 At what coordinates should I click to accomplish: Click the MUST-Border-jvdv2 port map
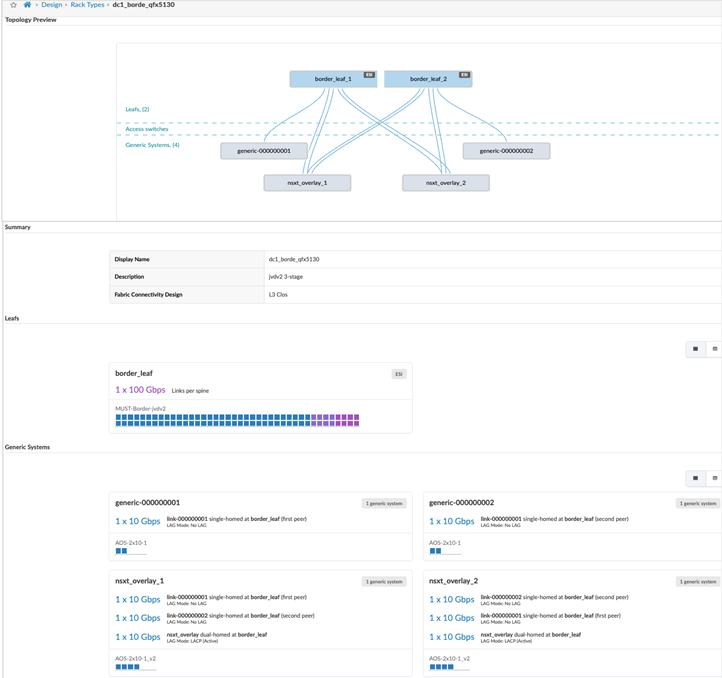coord(236,420)
